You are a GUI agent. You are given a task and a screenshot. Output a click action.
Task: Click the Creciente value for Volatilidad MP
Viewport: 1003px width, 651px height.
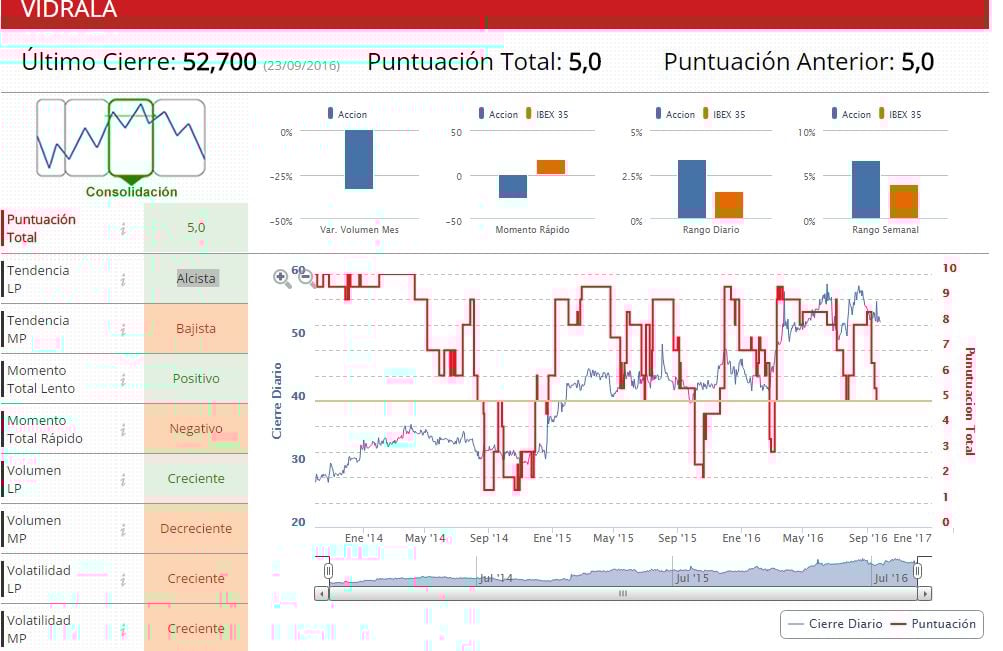[196, 629]
